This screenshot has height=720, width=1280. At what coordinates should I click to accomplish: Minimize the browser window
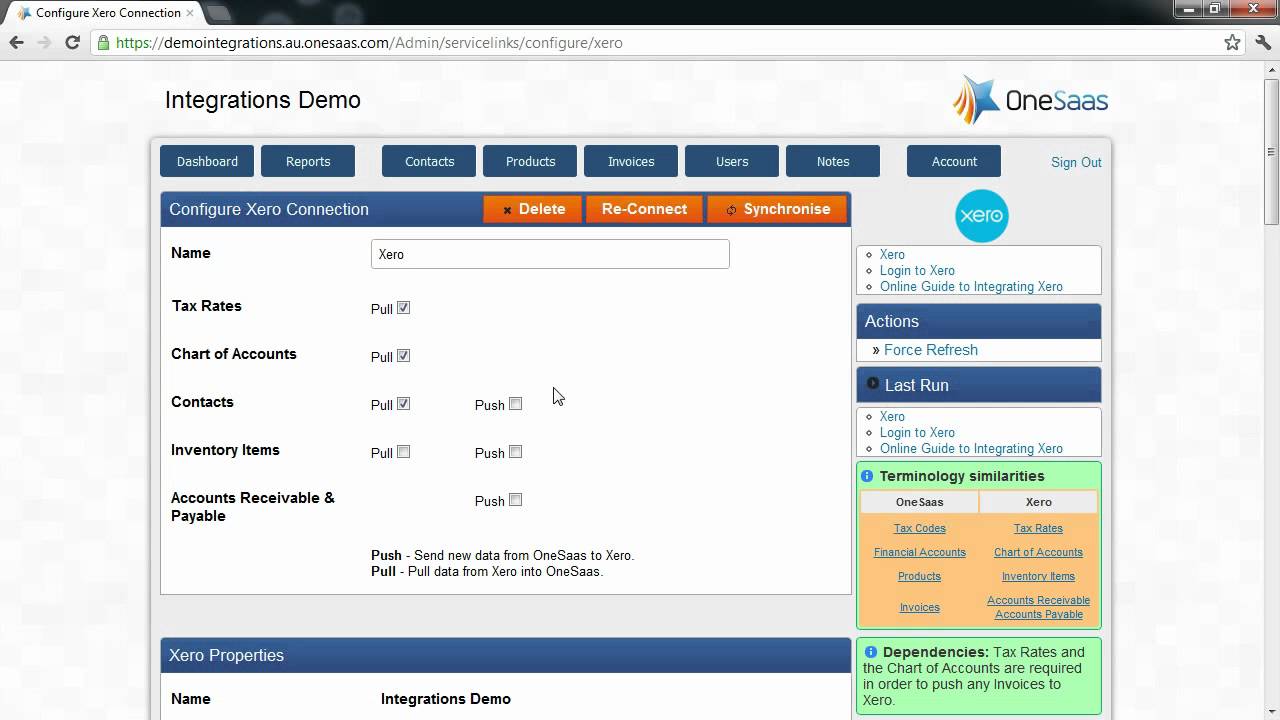[1187, 9]
